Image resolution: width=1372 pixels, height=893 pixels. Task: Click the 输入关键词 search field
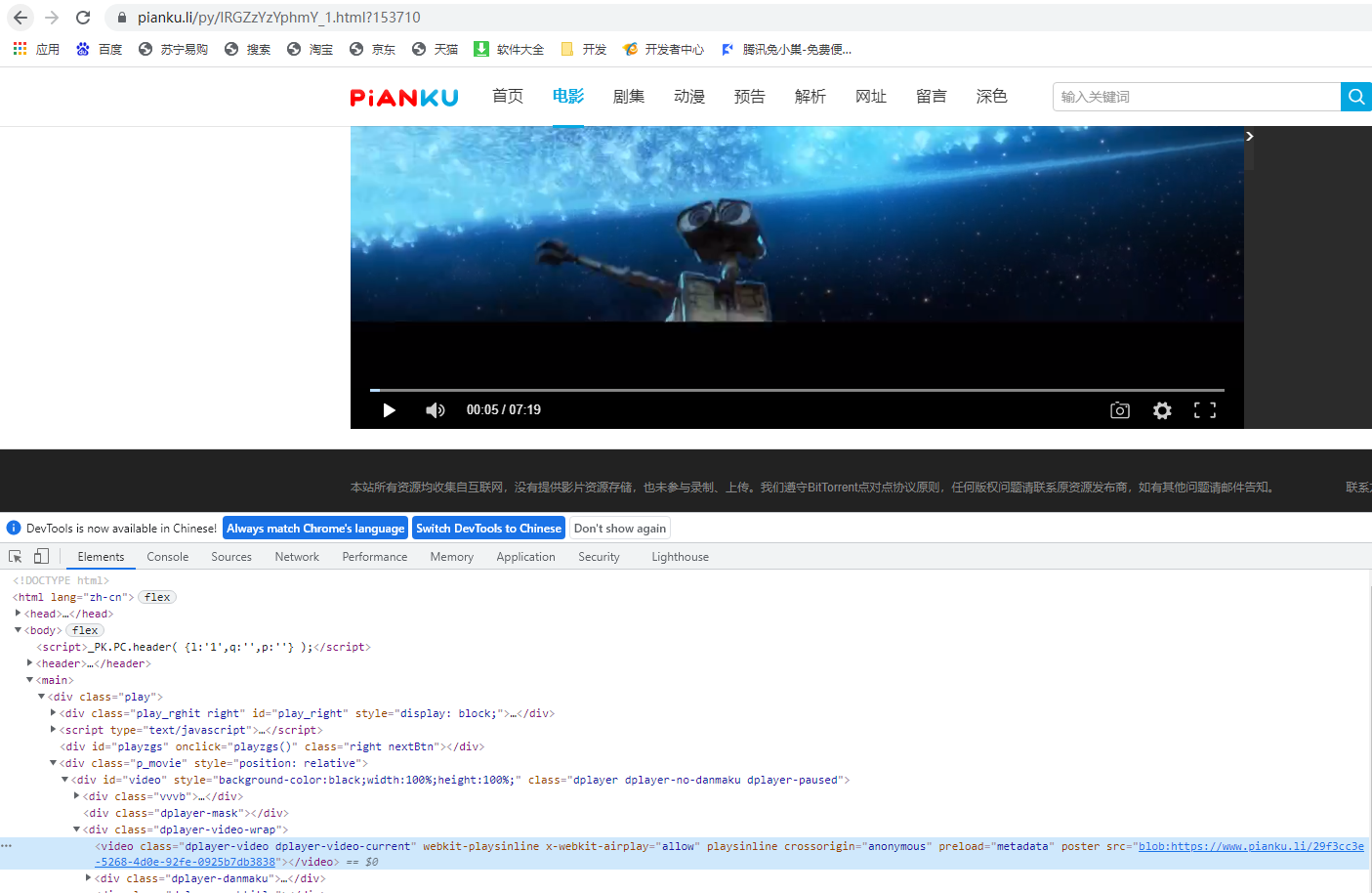pos(1197,97)
